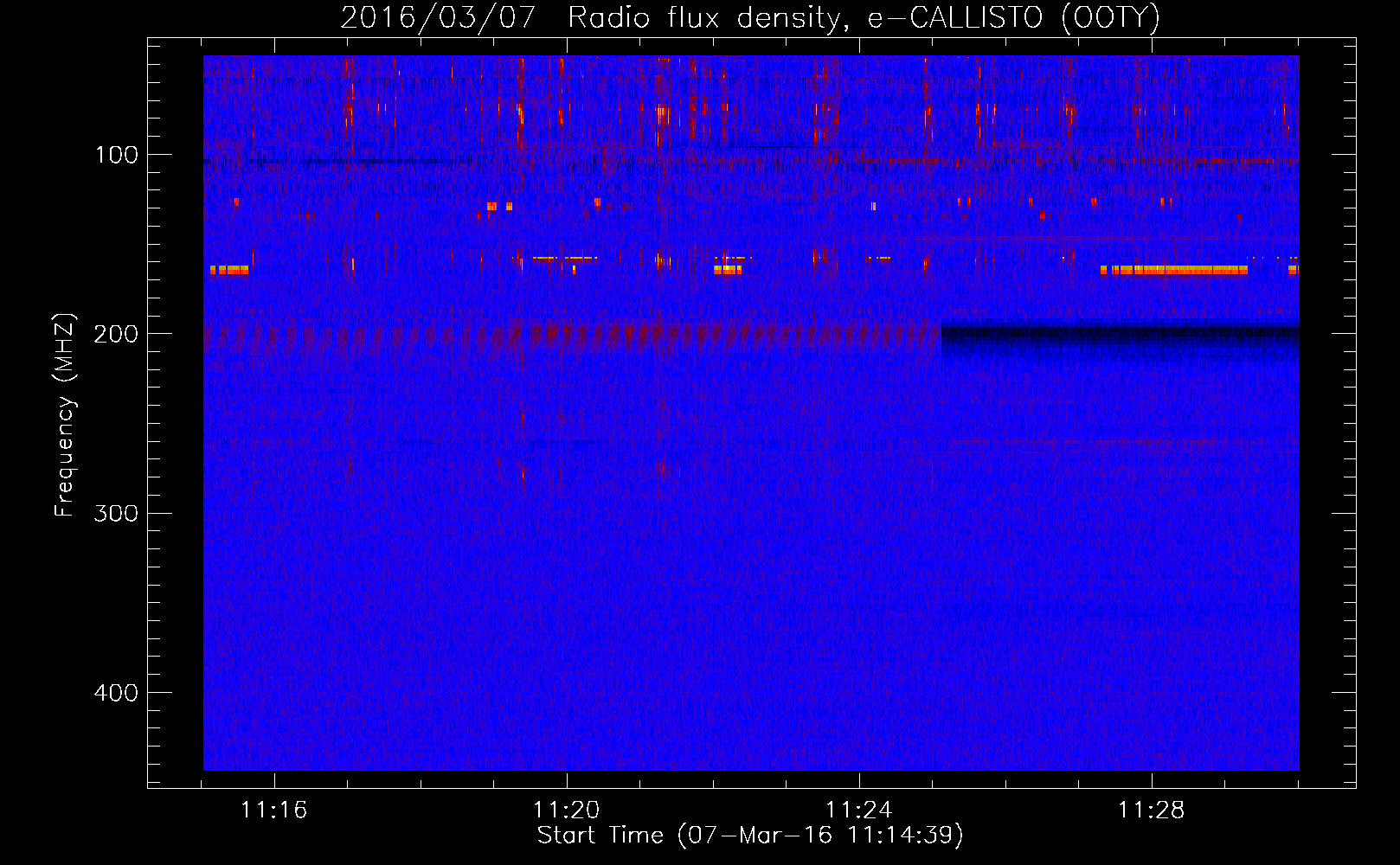Click the 300 frequency tick label
The image size is (1400, 865).
click(116, 513)
